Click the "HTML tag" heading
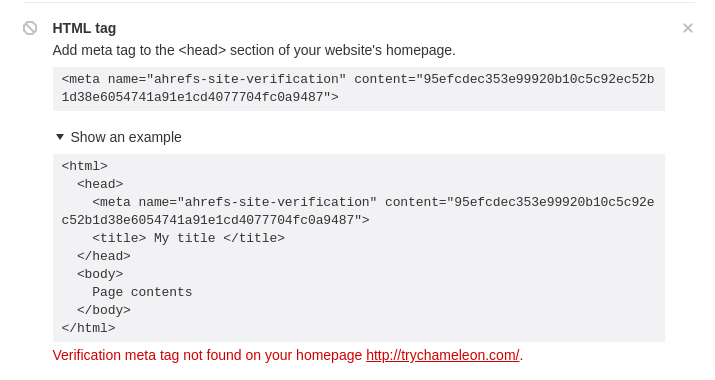 coord(84,28)
